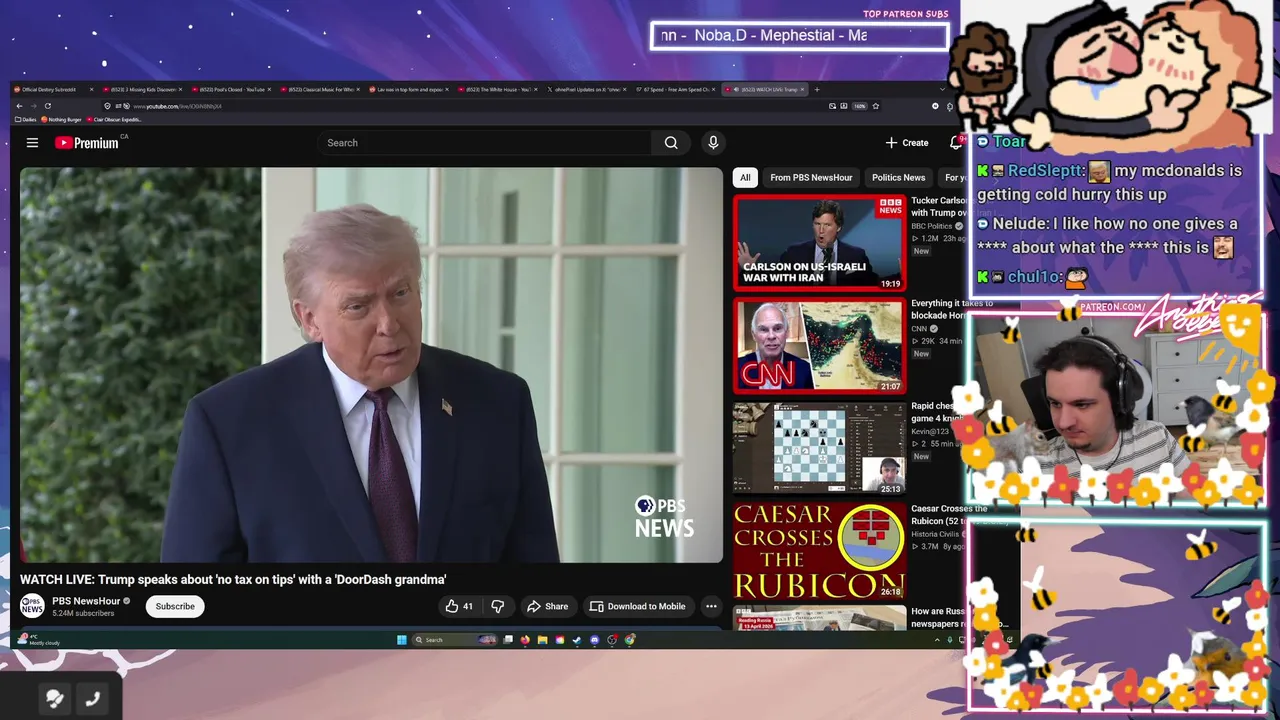Click the overlay phone call icon
The height and width of the screenshot is (720, 1280).
pos(93,699)
